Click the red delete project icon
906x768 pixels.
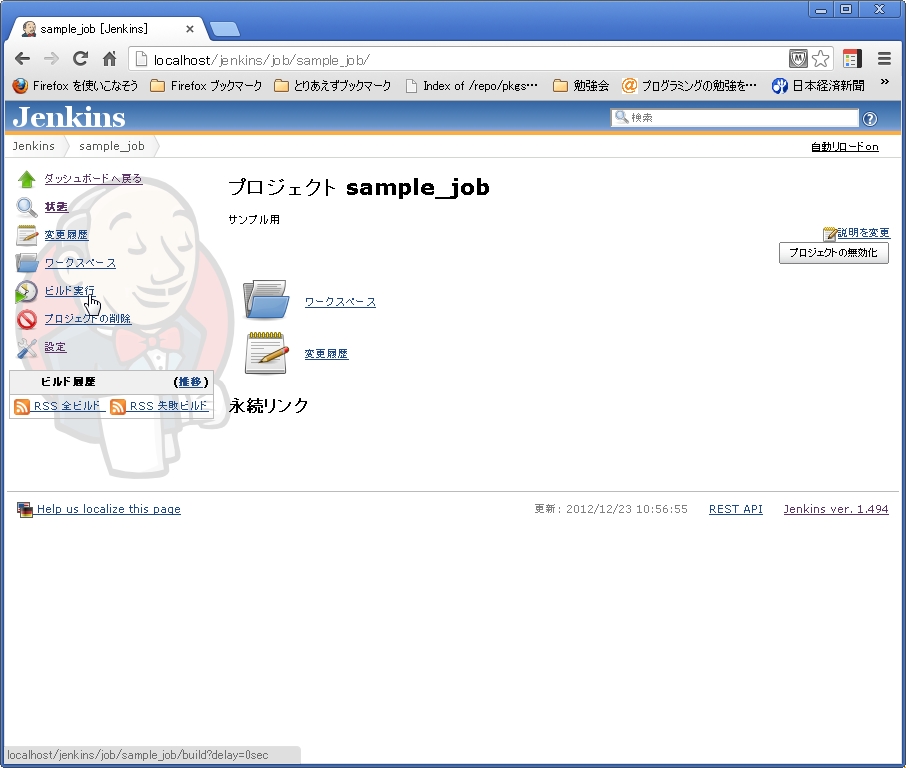click(27, 319)
